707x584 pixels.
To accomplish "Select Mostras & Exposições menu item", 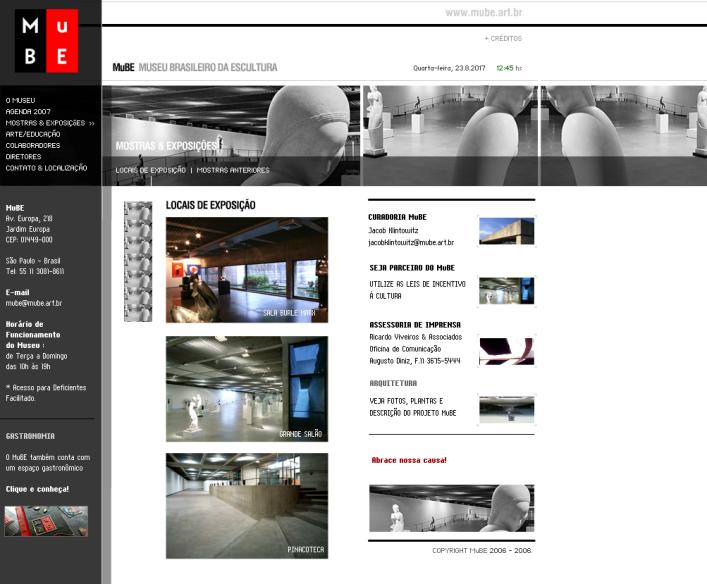I will click(50, 123).
